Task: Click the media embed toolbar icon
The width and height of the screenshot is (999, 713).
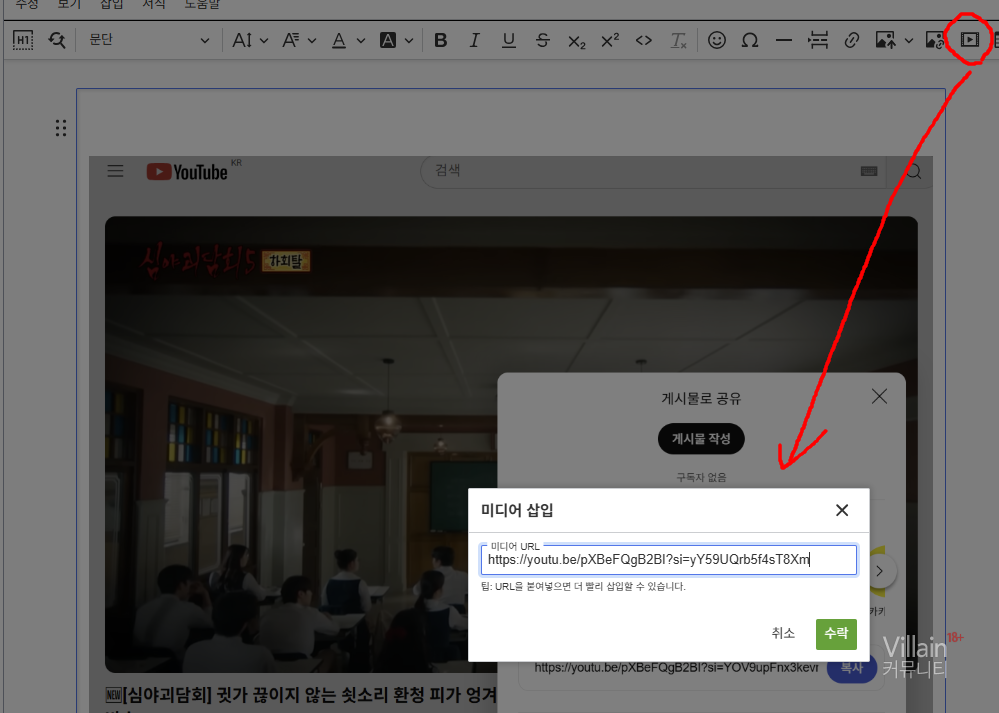Action: (x=969, y=40)
